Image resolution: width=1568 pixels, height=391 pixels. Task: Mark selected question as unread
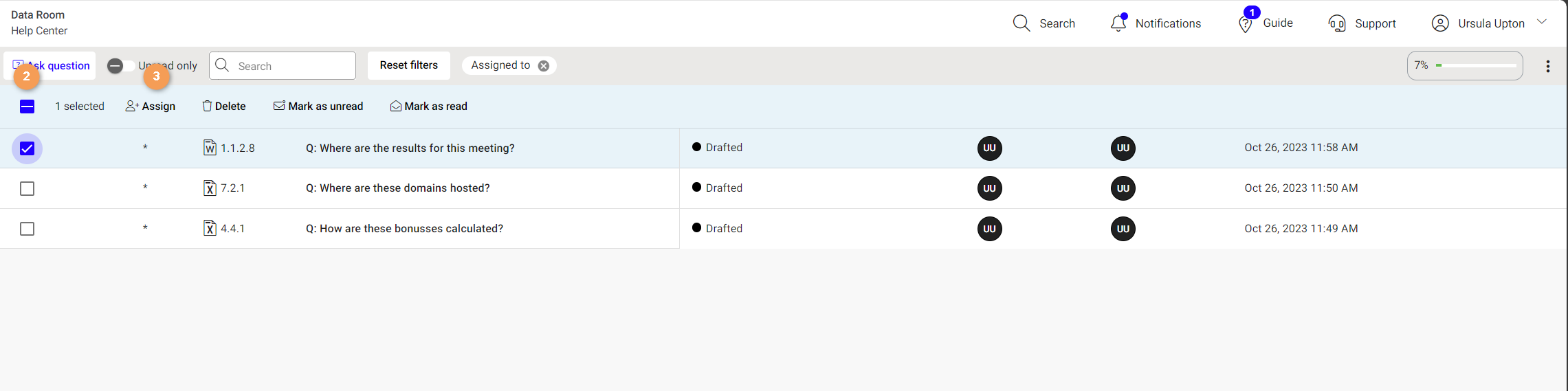(318, 107)
